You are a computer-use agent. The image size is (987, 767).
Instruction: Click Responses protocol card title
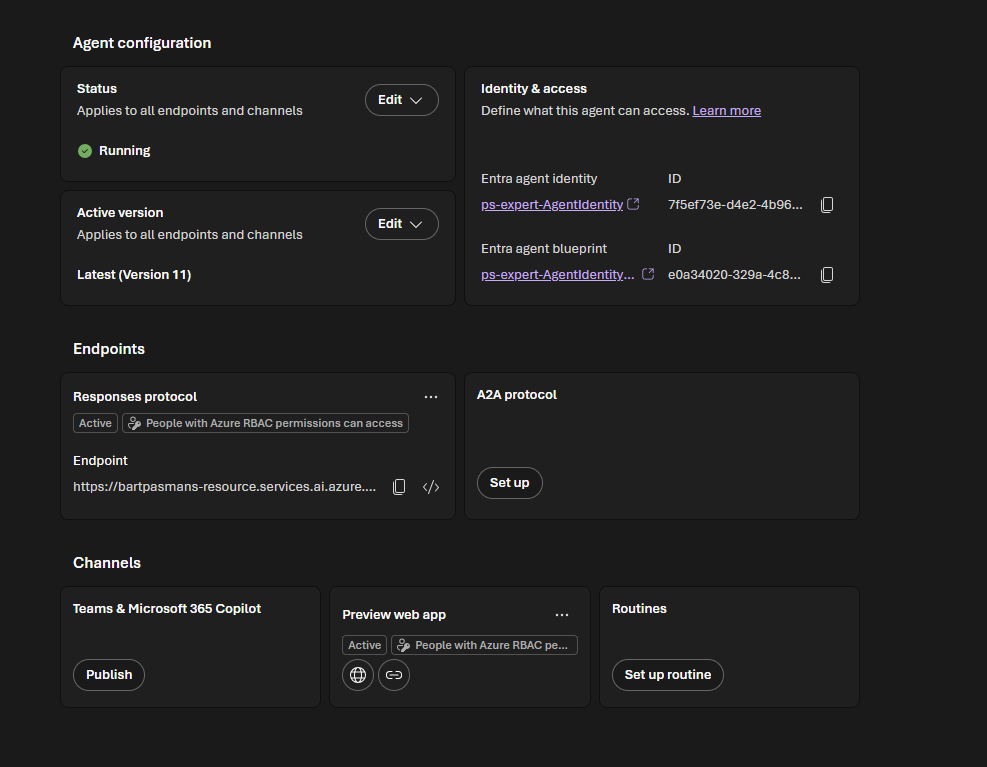pos(135,397)
